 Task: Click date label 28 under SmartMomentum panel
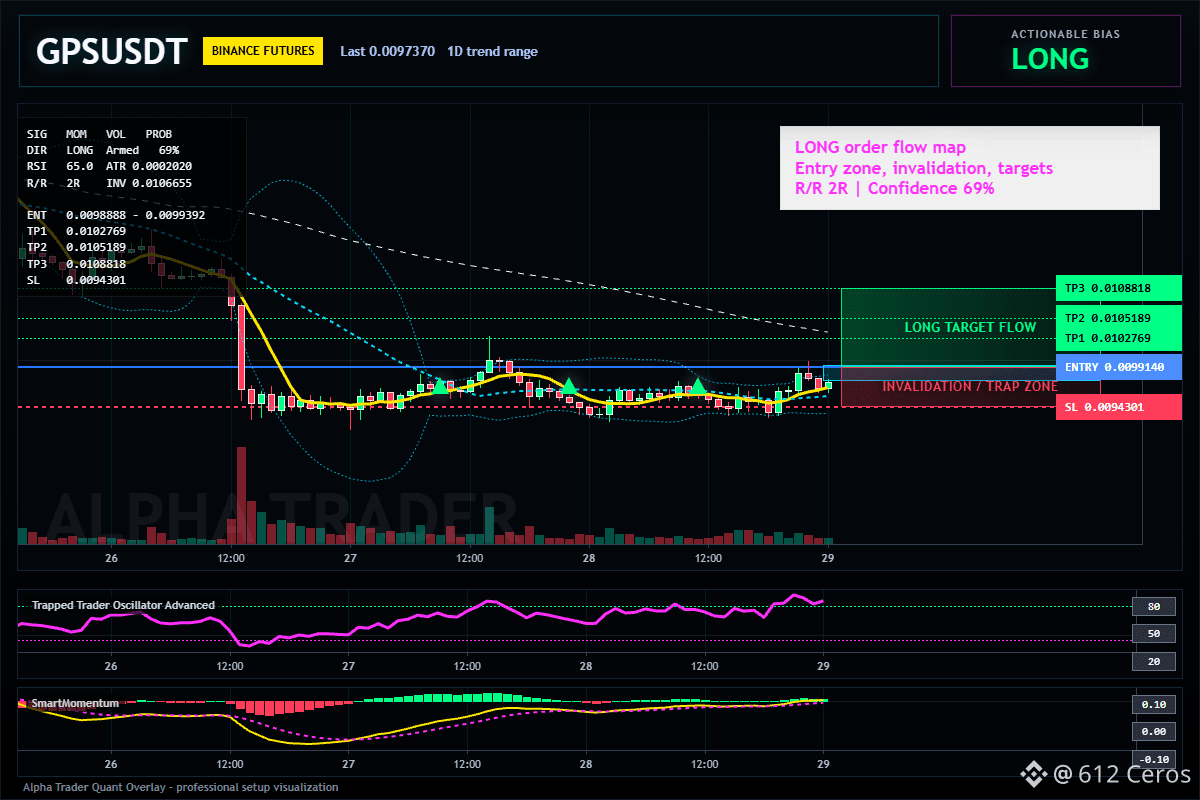(x=586, y=764)
